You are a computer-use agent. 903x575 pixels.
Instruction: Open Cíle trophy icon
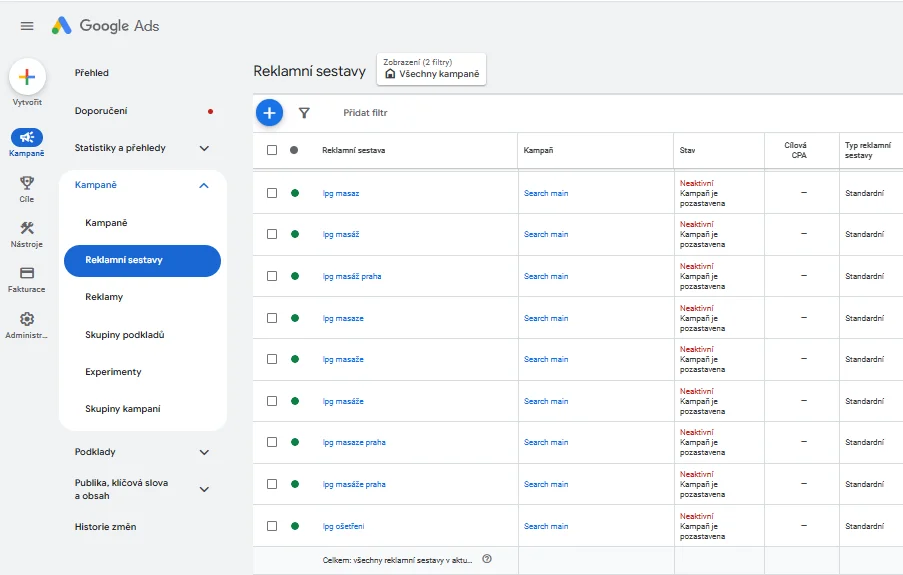point(27,183)
